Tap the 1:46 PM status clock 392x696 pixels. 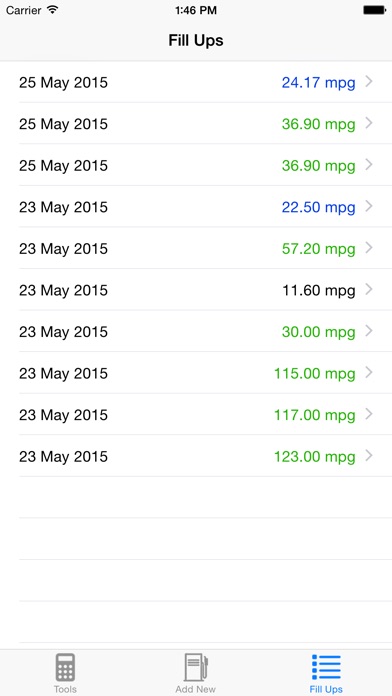[x=196, y=10]
